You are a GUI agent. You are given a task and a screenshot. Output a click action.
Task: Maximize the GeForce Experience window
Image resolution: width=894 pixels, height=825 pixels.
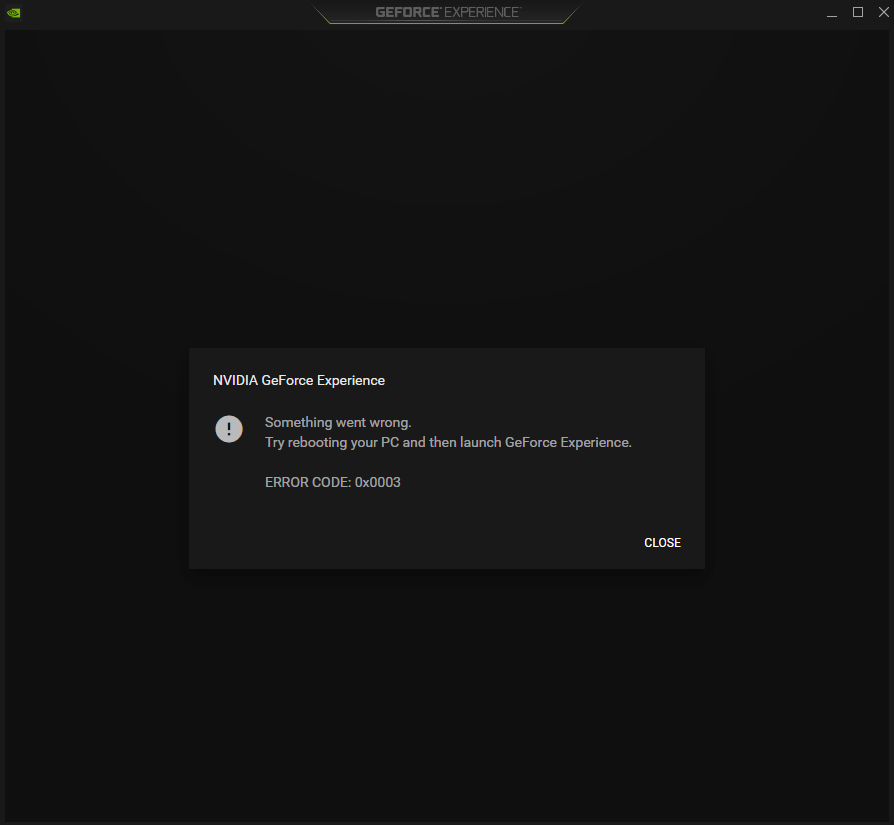coord(857,12)
